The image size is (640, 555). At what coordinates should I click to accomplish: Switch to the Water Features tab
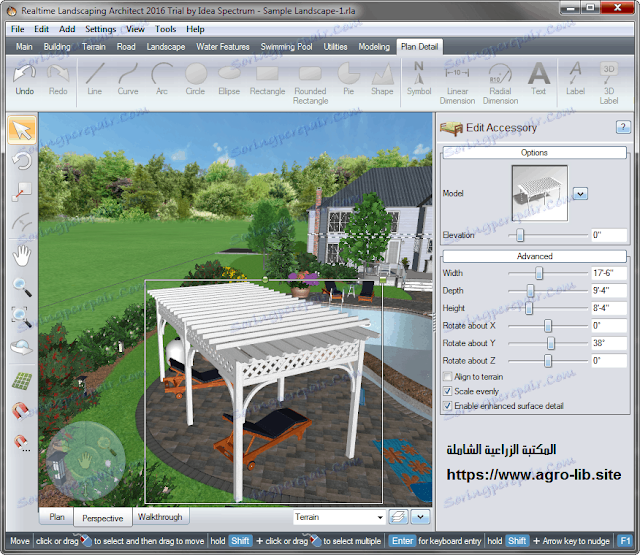click(223, 47)
